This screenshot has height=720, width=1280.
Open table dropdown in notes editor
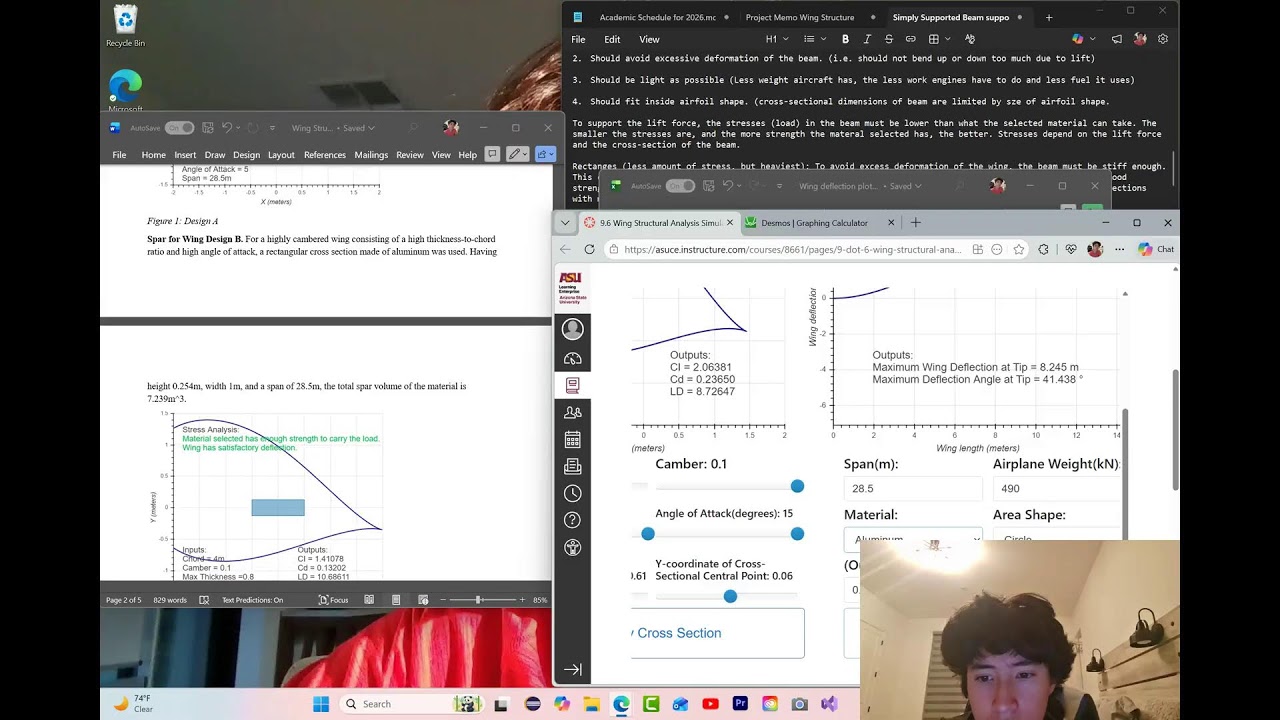(x=939, y=39)
